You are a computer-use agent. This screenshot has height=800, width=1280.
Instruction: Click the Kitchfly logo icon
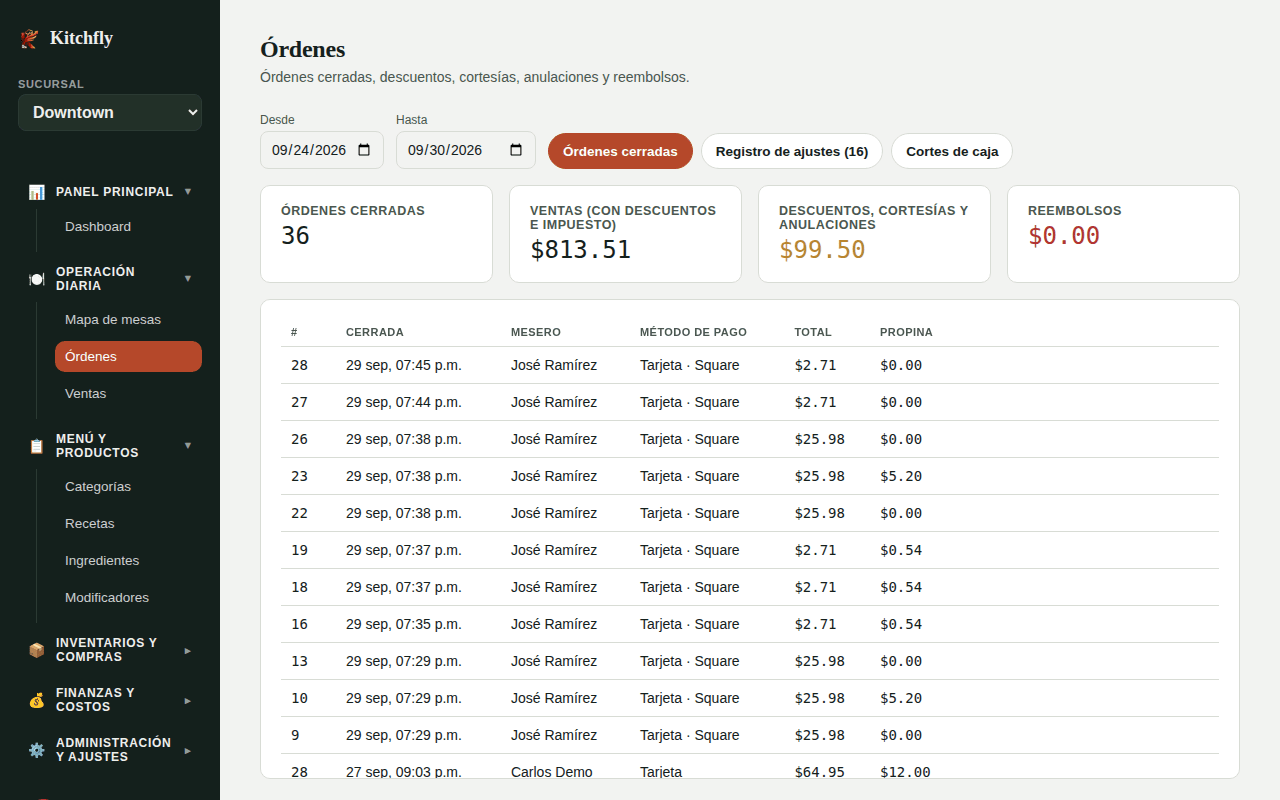(x=29, y=39)
